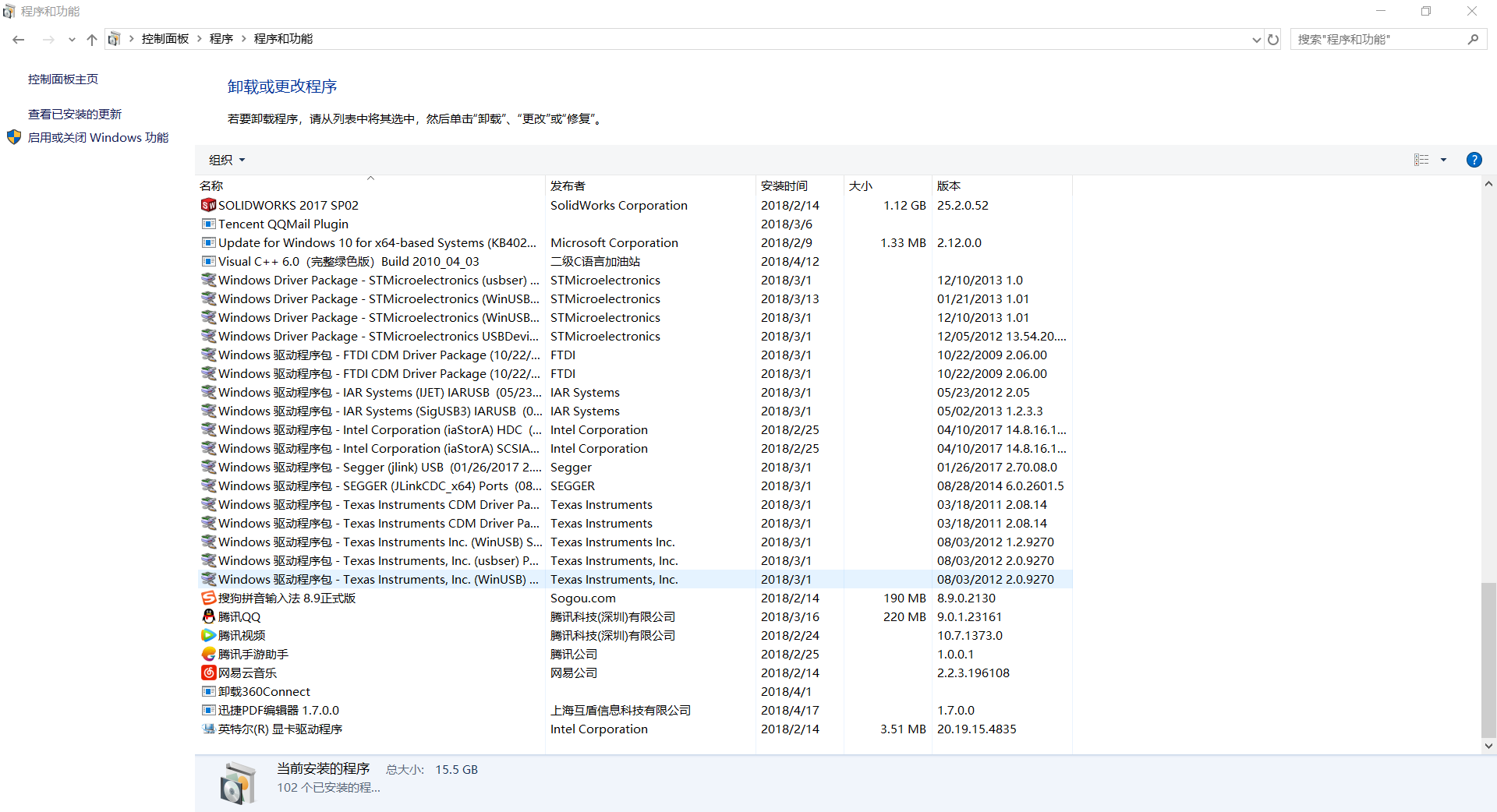
Task: Select the Texas Instruments Inc. (WinUSB) S... row
Action: pos(635,542)
